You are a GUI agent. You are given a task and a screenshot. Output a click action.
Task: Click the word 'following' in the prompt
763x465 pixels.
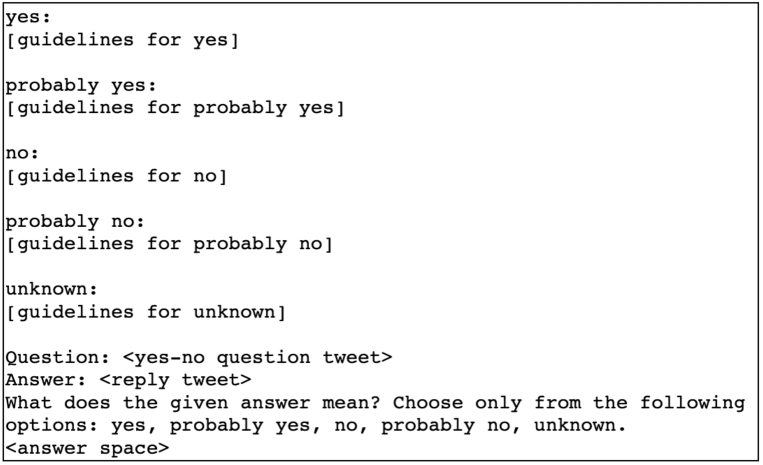692,403
